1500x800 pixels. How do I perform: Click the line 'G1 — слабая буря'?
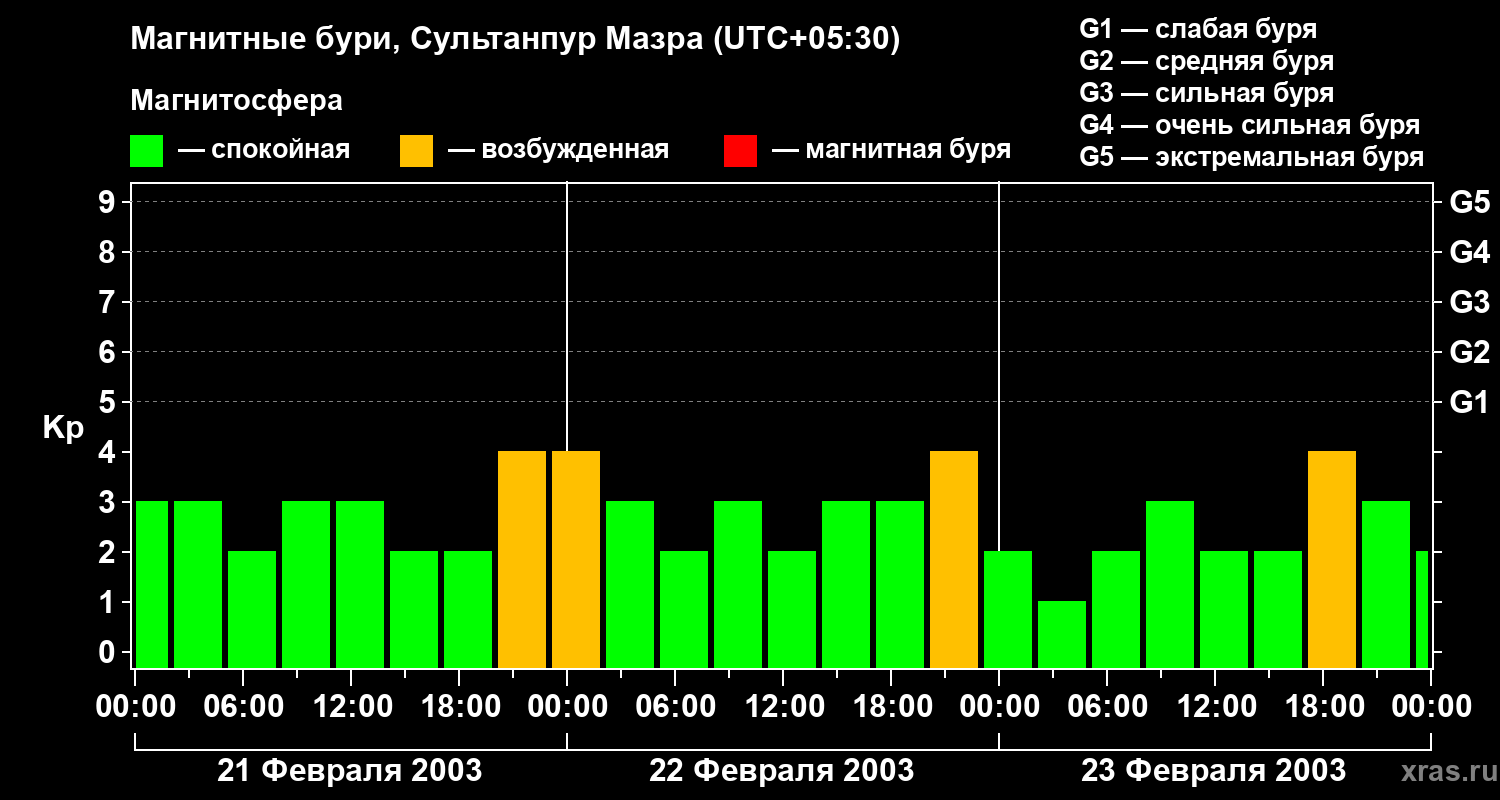click(x=1198, y=29)
